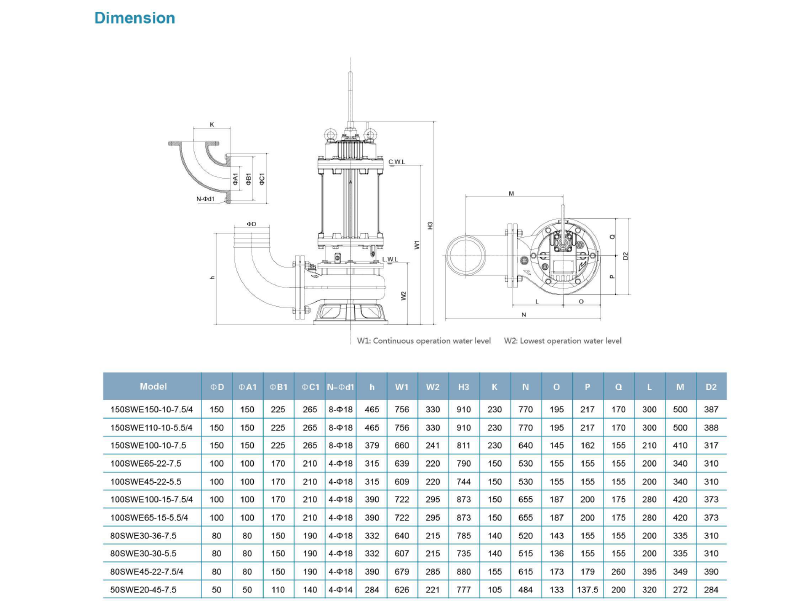This screenshot has width=794, height=613.
Task: Select model 80SWE30-36-7.5 row label
Action: 142,534
